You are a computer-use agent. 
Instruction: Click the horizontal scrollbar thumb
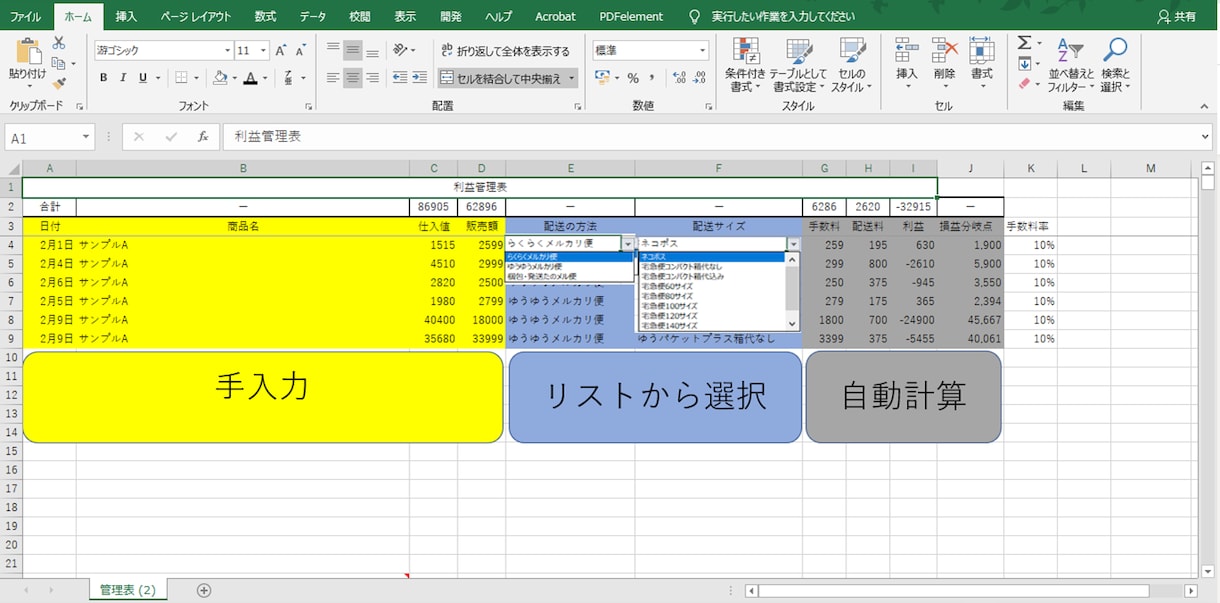953,590
